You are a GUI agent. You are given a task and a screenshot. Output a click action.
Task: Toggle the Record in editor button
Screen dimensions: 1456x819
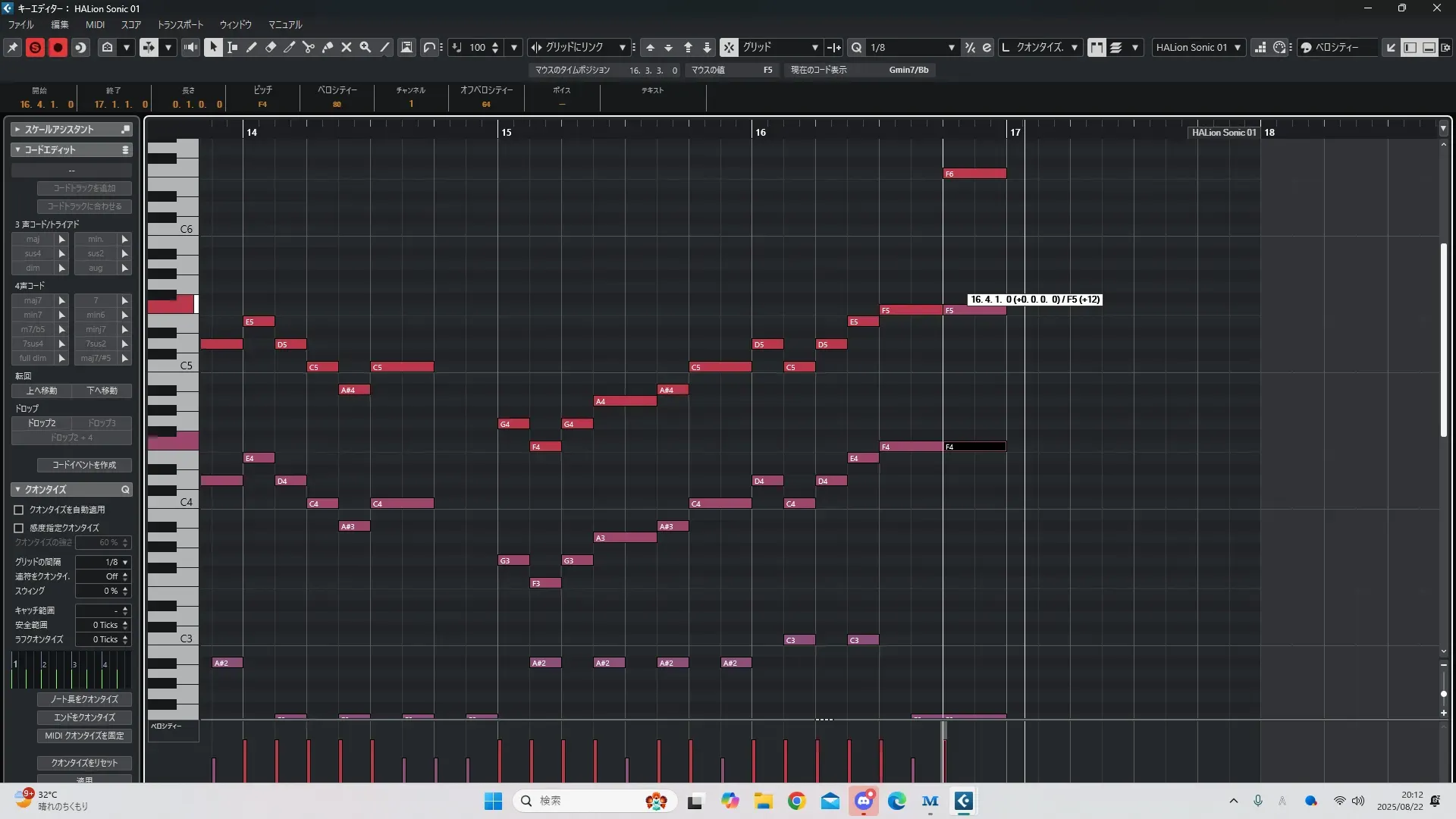tap(58, 47)
